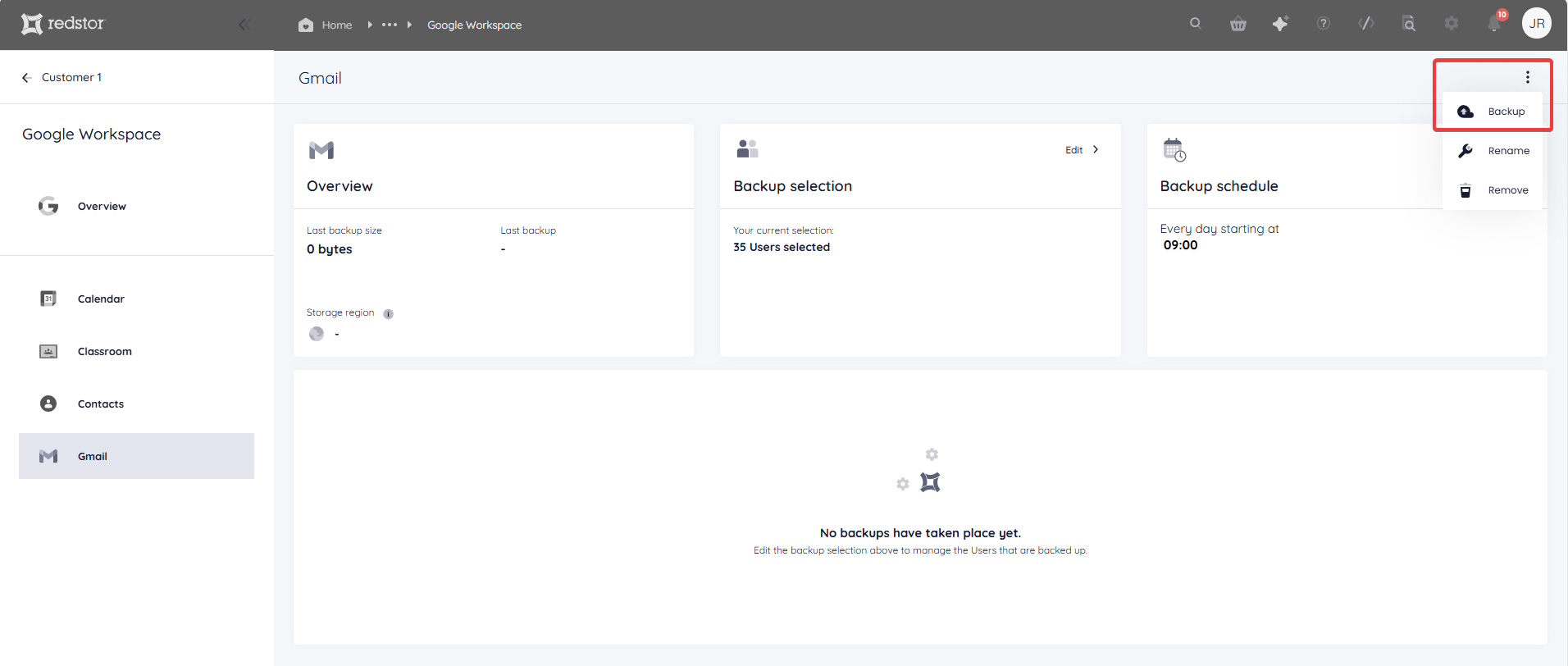Open the settings gear in header

coord(1452,23)
